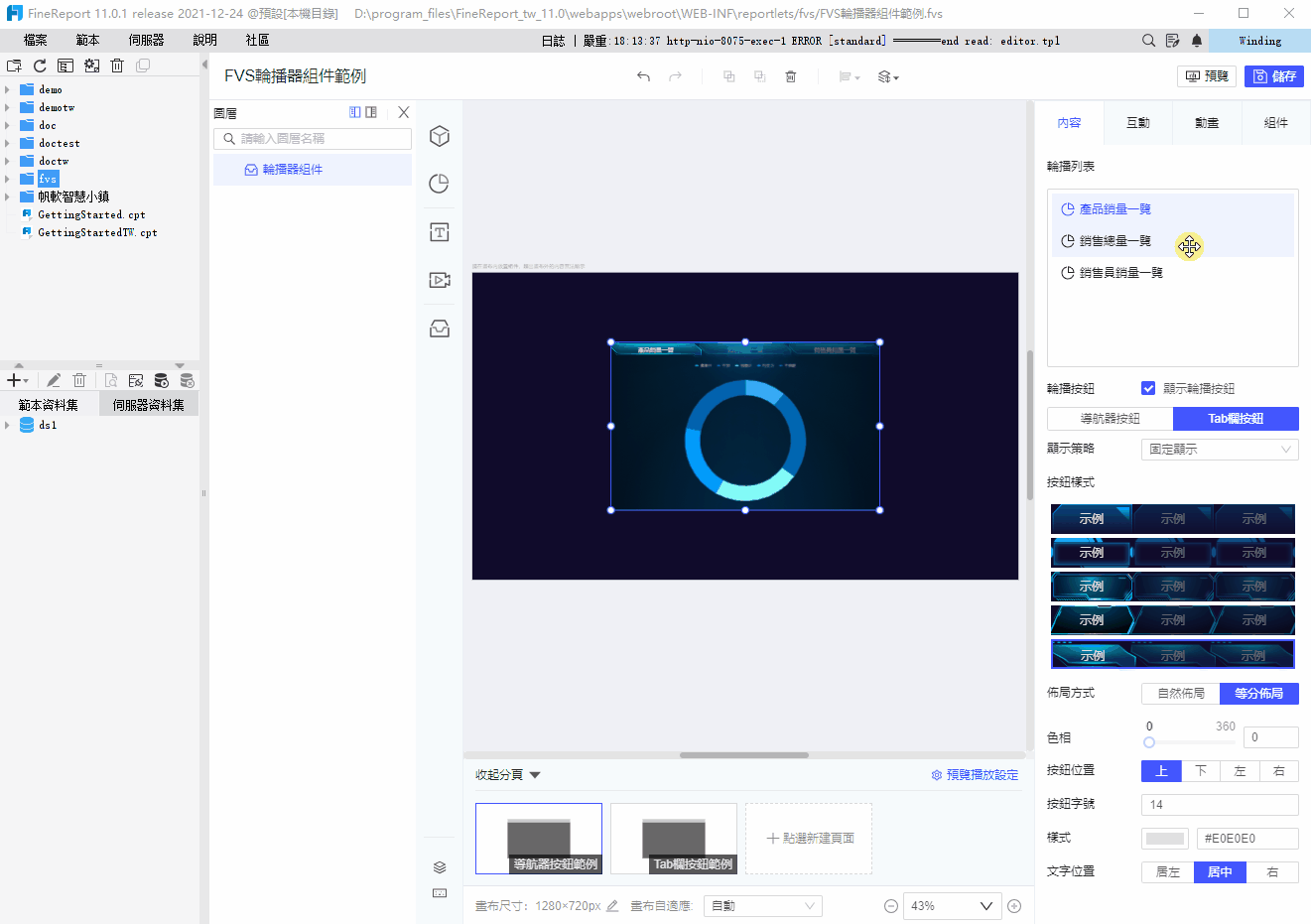1311x924 pixels.
Task: Toggle 顯示輪播按鈕 checkbox
Action: 1148,388
